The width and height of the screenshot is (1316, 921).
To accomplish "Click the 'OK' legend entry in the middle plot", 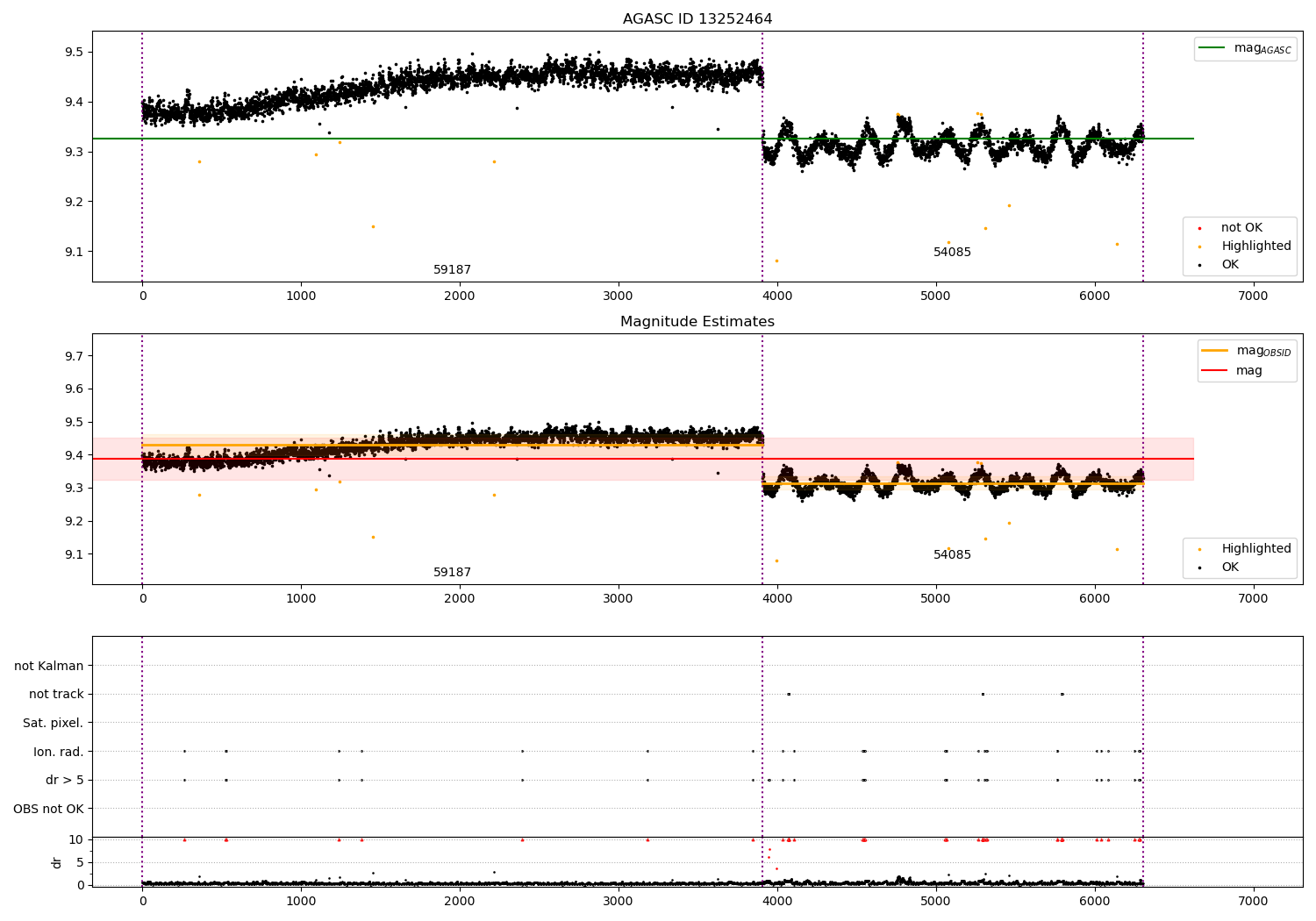I will point(1218,568).
